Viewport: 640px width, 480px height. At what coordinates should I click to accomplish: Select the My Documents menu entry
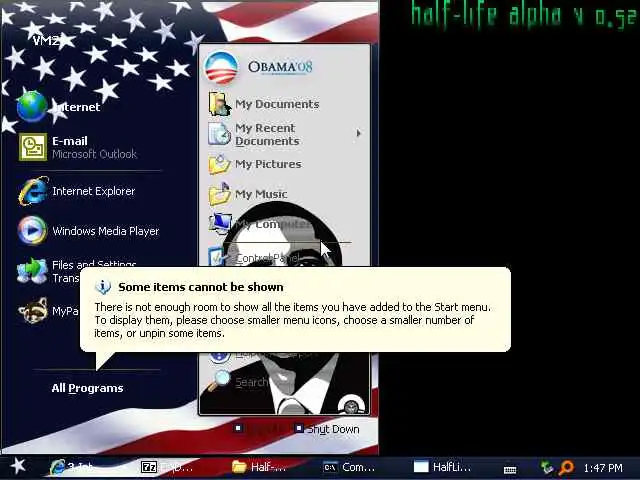(277, 104)
